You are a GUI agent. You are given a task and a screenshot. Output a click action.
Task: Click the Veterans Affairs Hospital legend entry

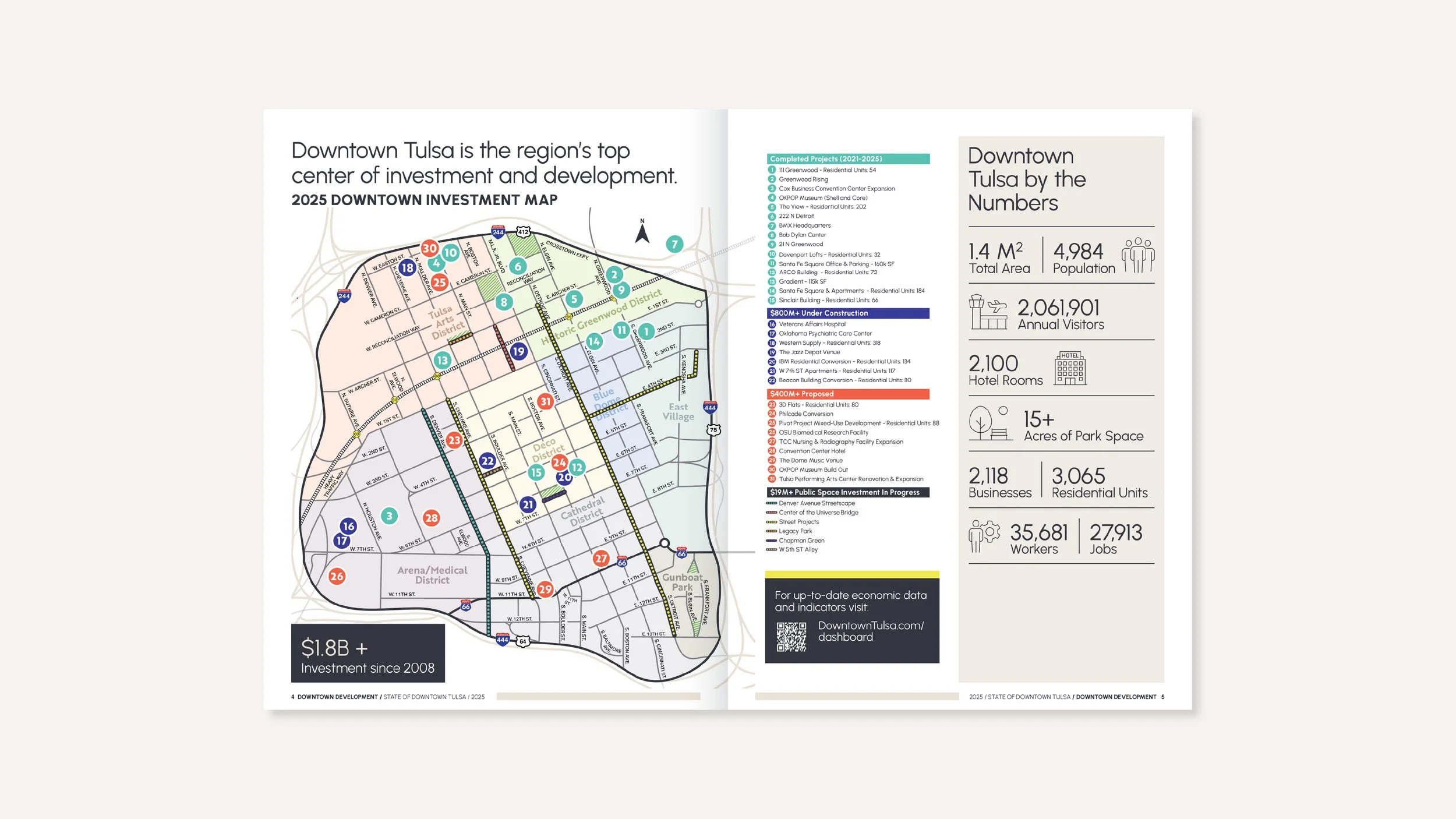812,324
